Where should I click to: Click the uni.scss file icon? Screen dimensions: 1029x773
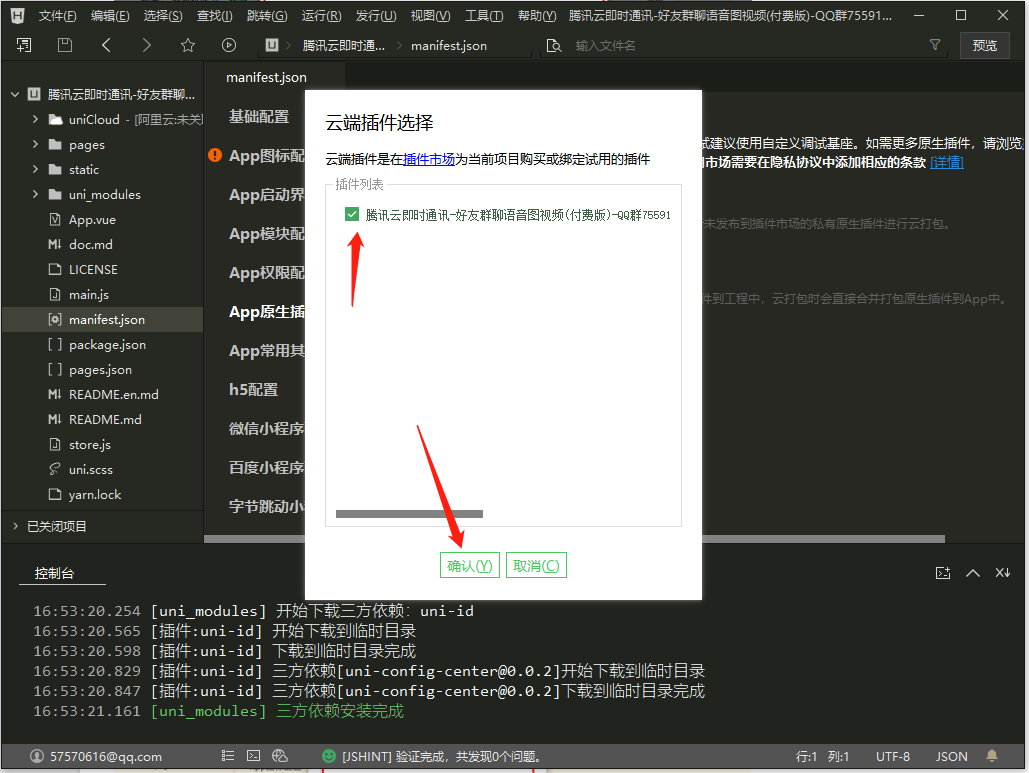pos(55,469)
